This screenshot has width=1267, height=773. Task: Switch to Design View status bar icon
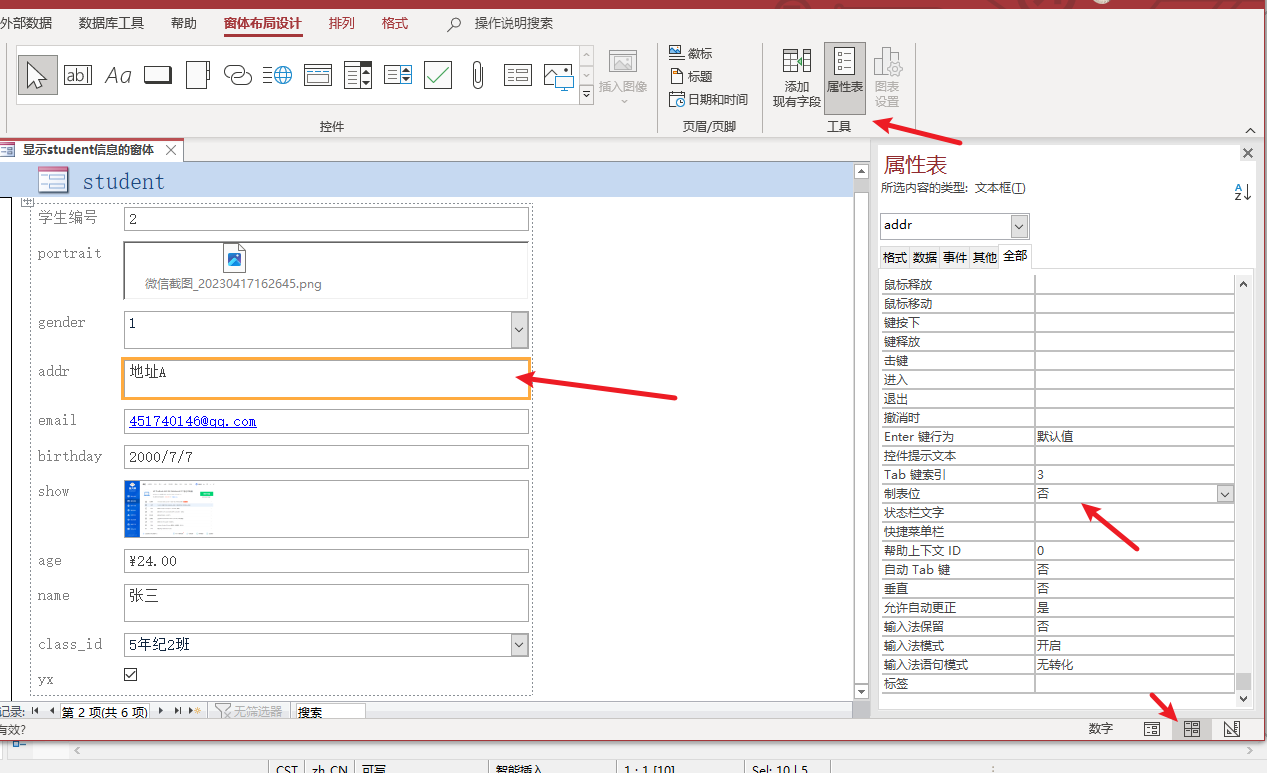tap(1232, 729)
